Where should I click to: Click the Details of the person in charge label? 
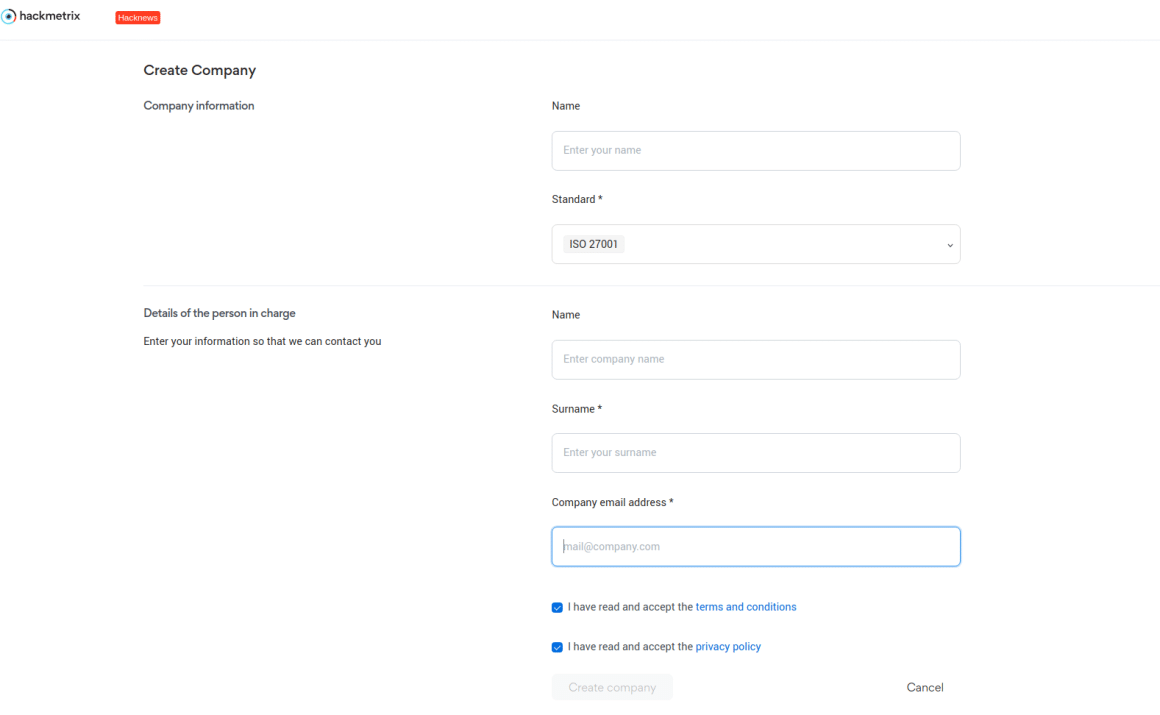point(219,312)
